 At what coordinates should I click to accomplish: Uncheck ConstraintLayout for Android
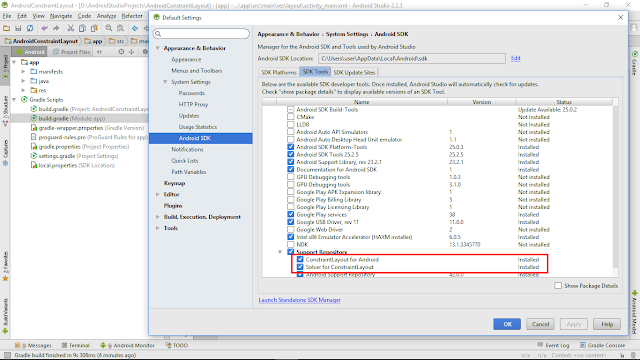300,259
